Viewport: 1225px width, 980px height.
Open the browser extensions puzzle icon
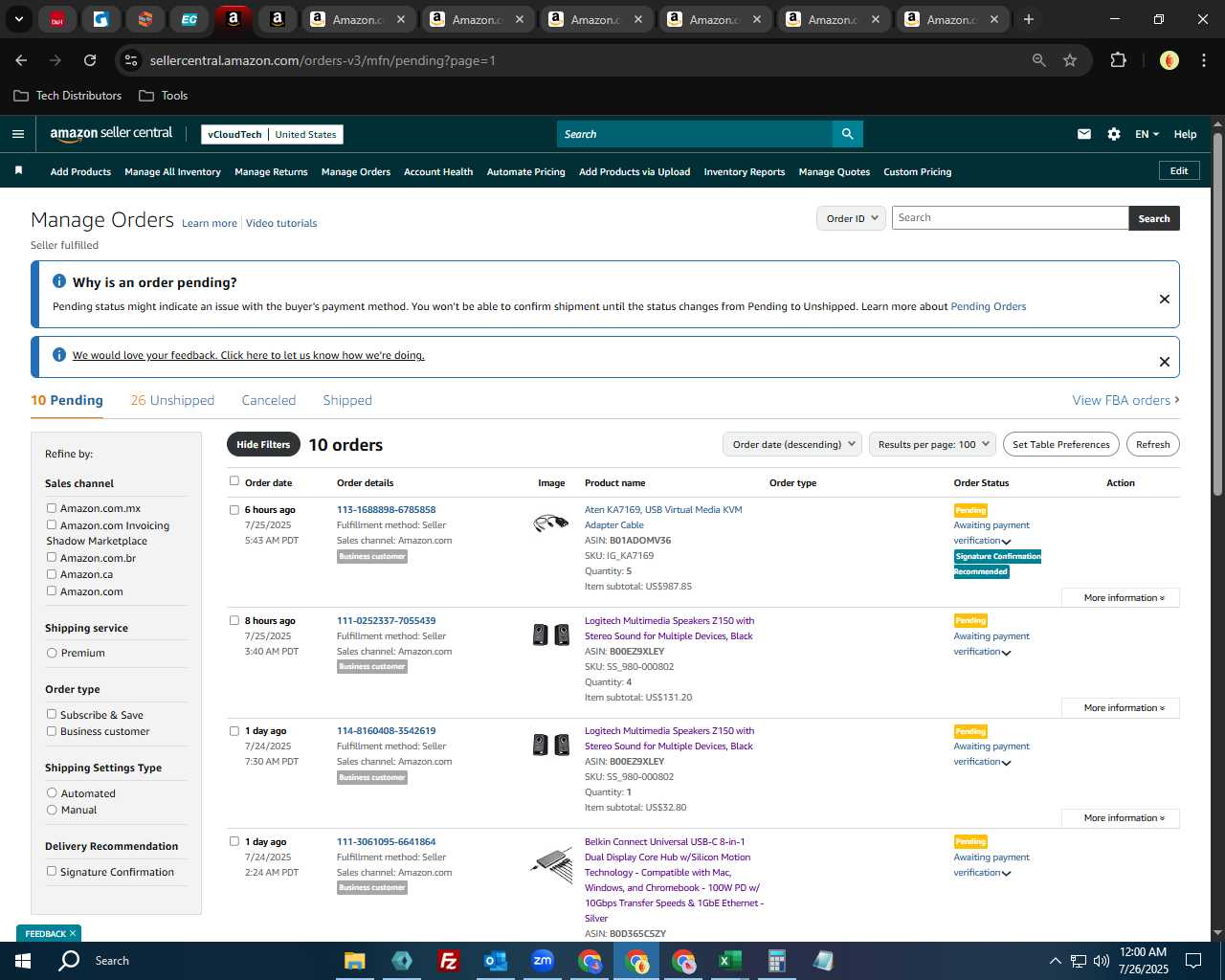pos(1118,60)
